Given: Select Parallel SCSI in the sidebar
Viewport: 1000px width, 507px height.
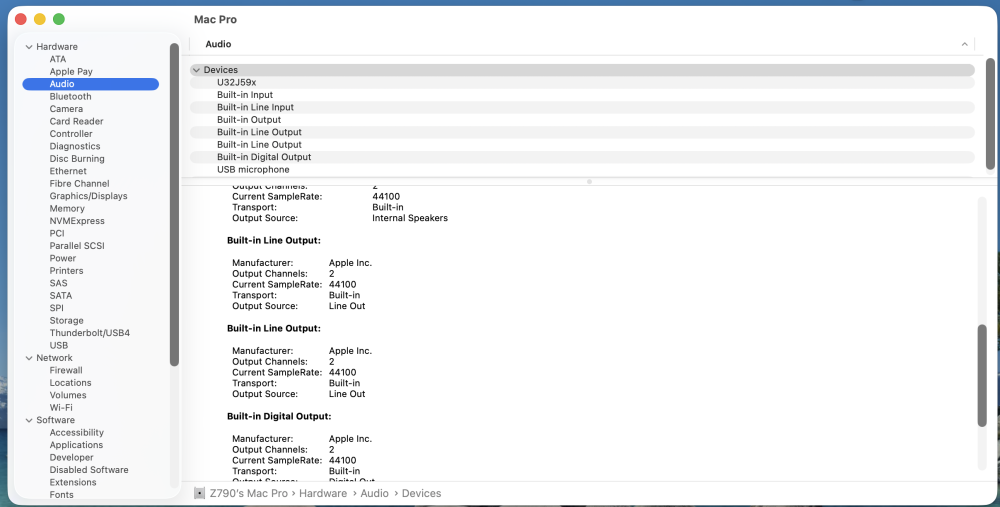Looking at the screenshot, I should point(77,246).
